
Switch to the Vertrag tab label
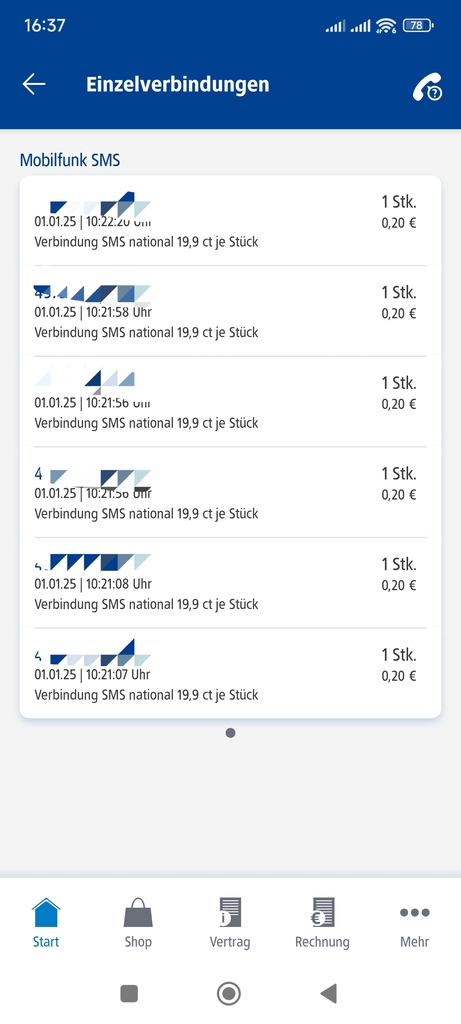(230, 942)
